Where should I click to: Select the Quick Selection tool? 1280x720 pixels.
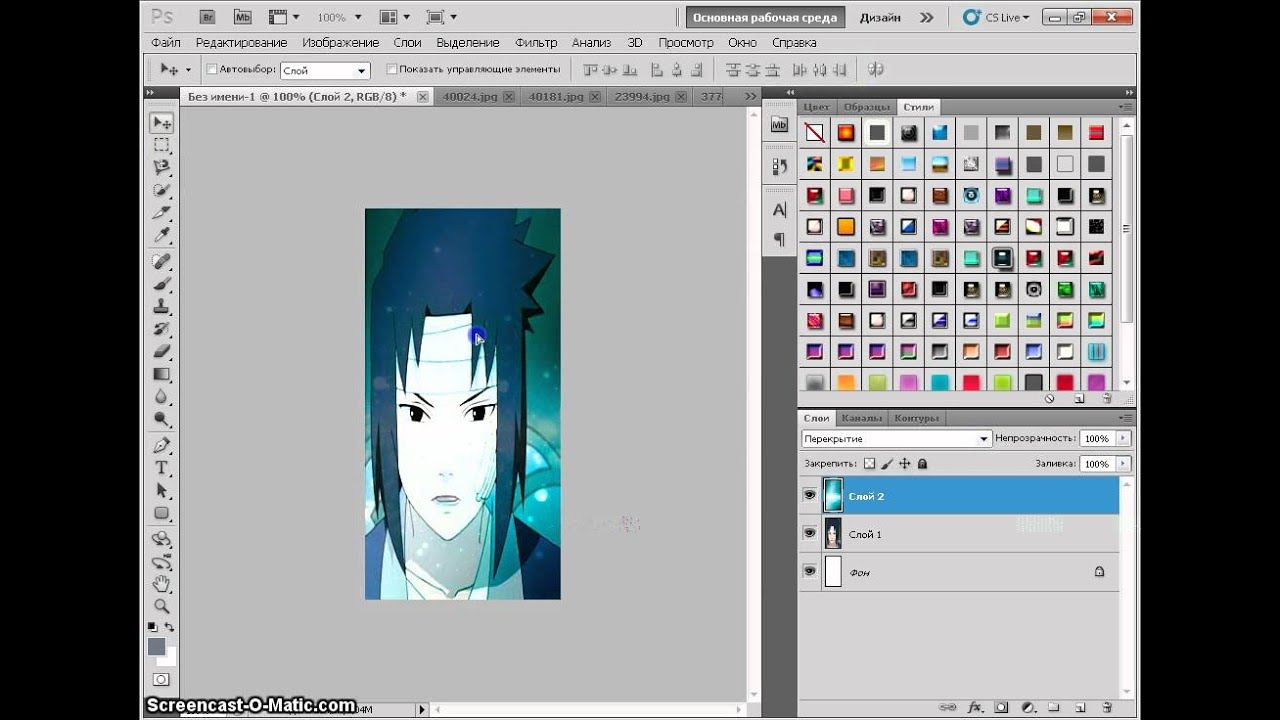pos(161,190)
